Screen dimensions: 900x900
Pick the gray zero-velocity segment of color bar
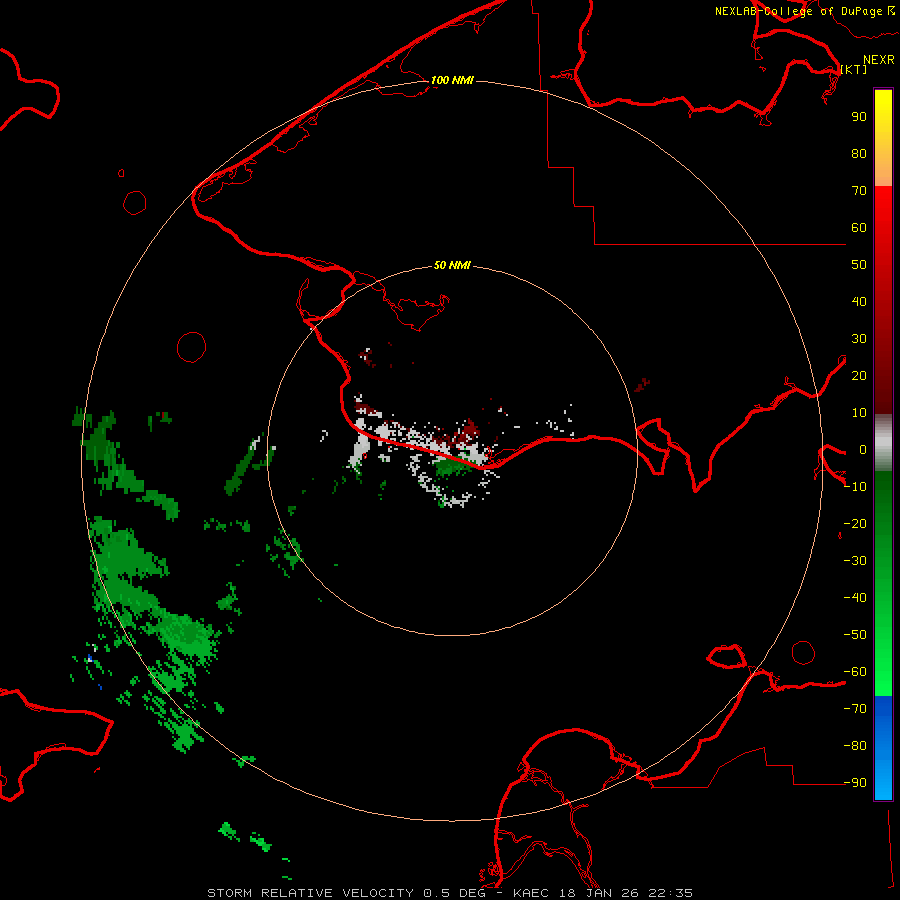[x=883, y=443]
